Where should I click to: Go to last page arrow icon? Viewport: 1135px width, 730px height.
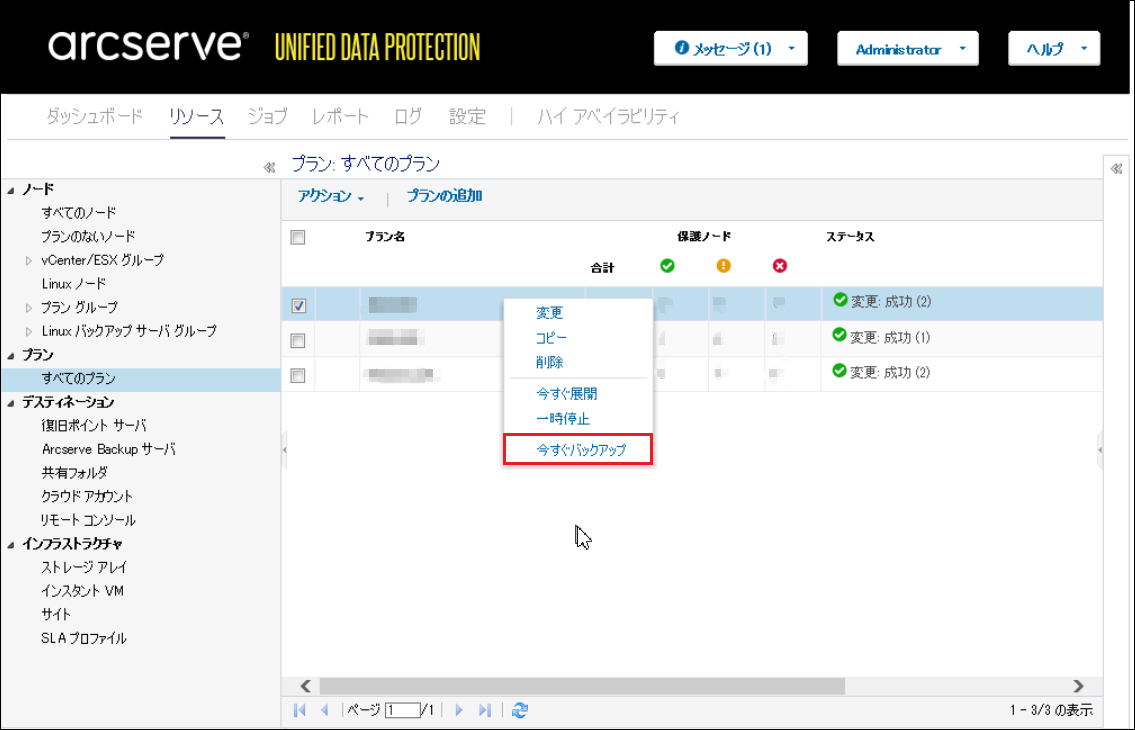click(x=485, y=710)
